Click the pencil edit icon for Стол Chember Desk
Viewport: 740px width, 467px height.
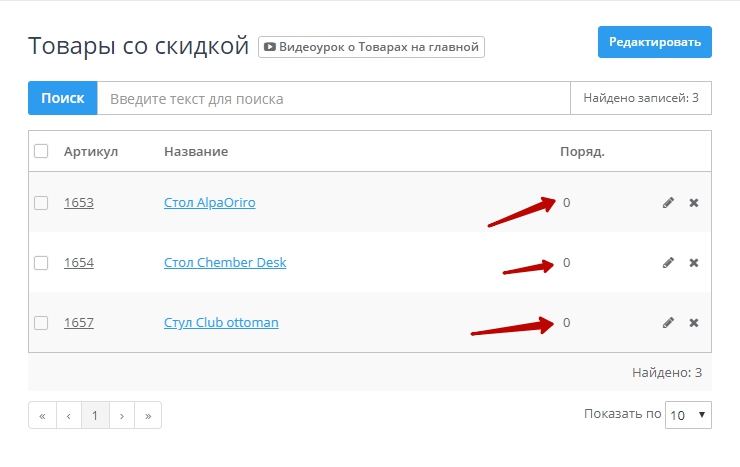[668, 263]
